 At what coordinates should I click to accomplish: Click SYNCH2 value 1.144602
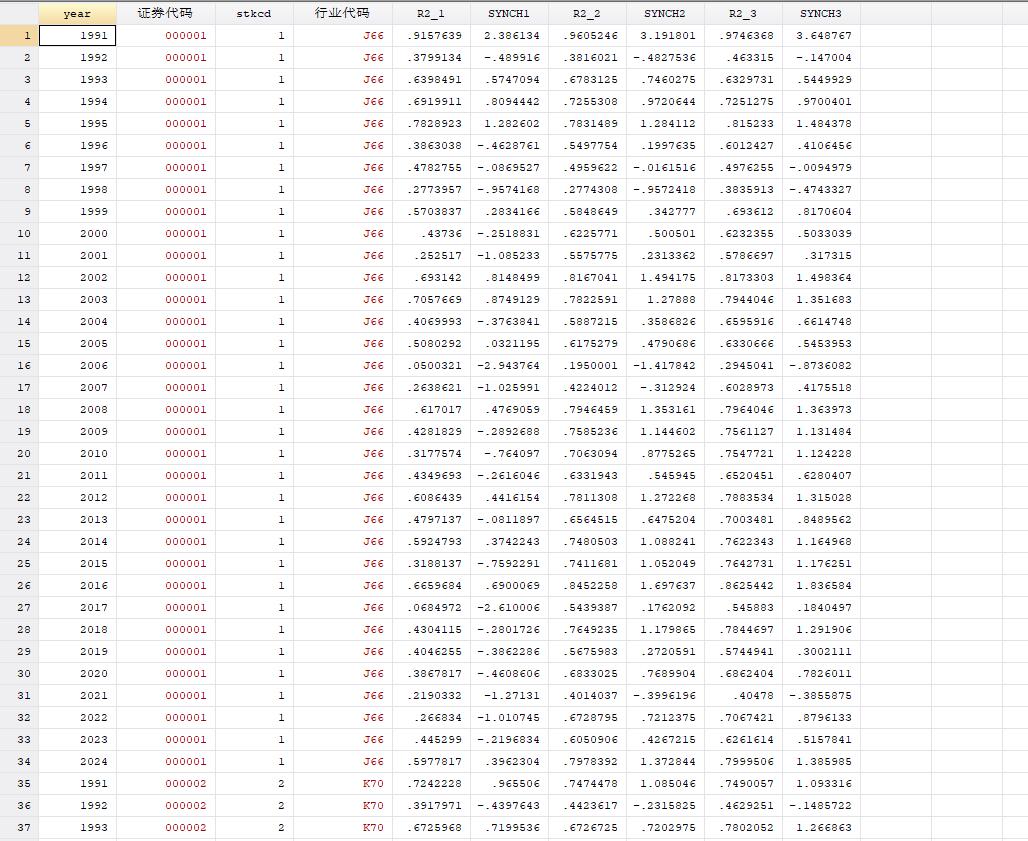[665, 431]
